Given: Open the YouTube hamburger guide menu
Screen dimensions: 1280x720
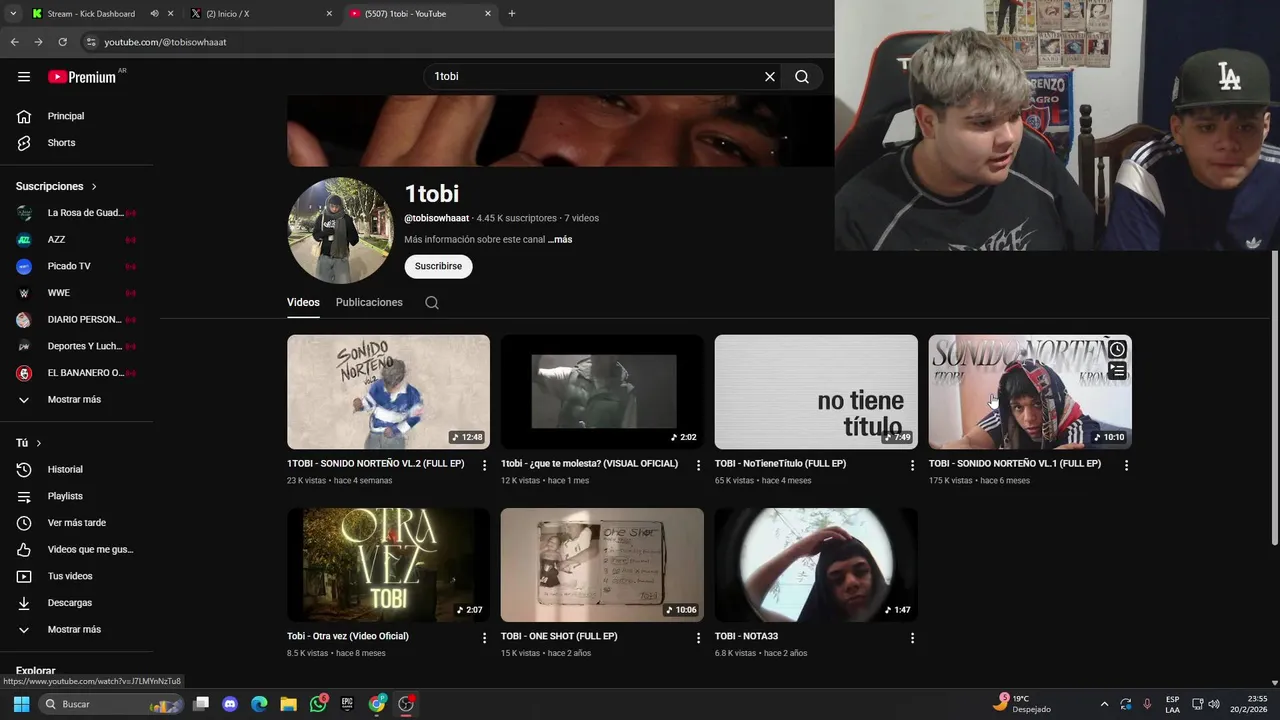Looking at the screenshot, I should [x=24, y=77].
